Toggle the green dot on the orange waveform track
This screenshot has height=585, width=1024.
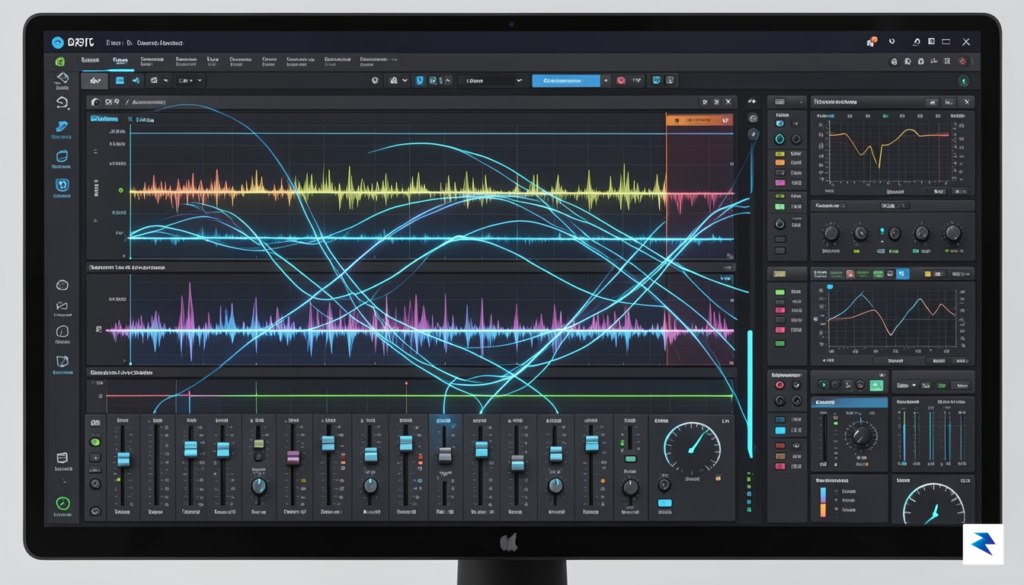(120, 191)
